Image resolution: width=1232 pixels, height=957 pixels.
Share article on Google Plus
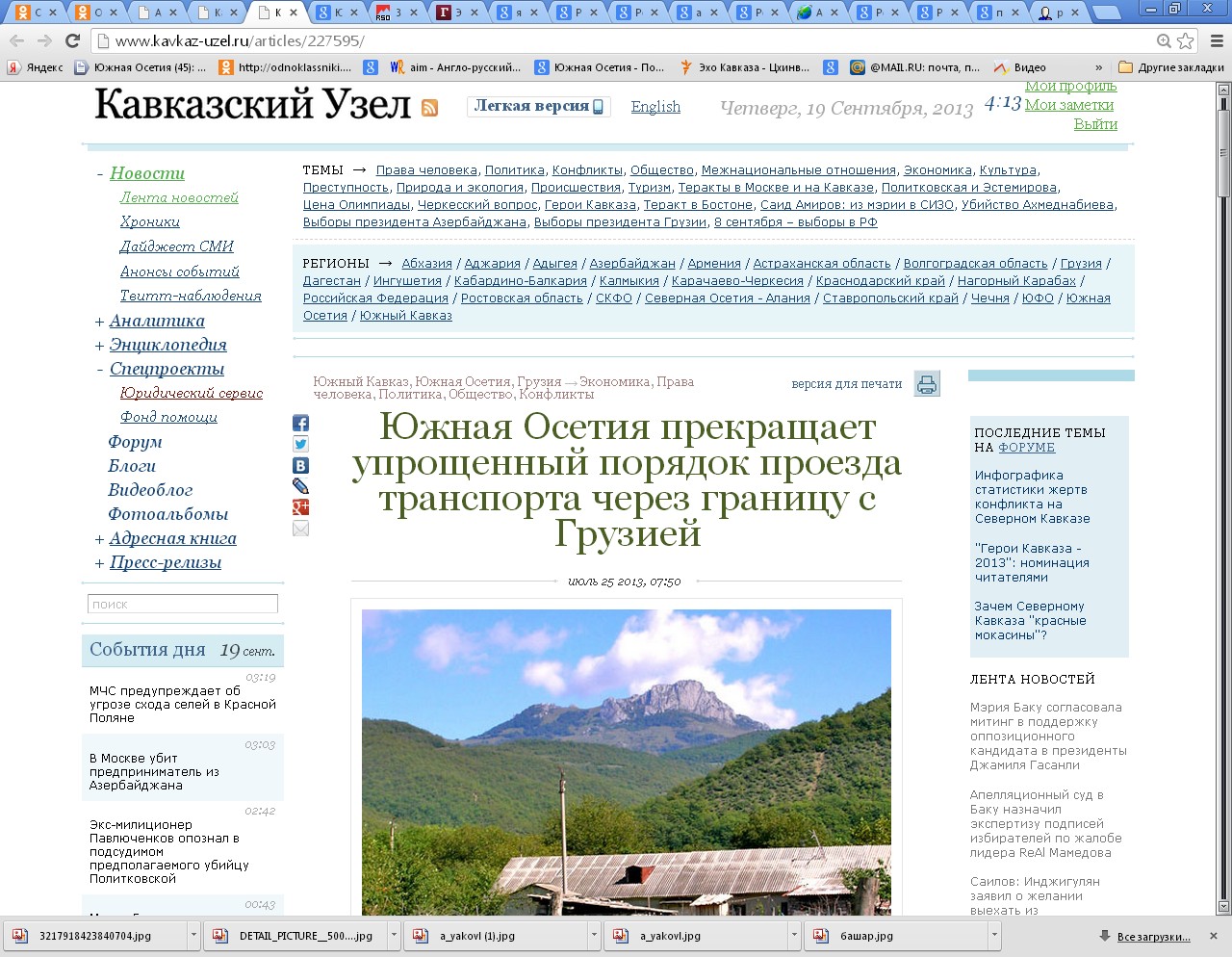pyautogui.click(x=300, y=507)
